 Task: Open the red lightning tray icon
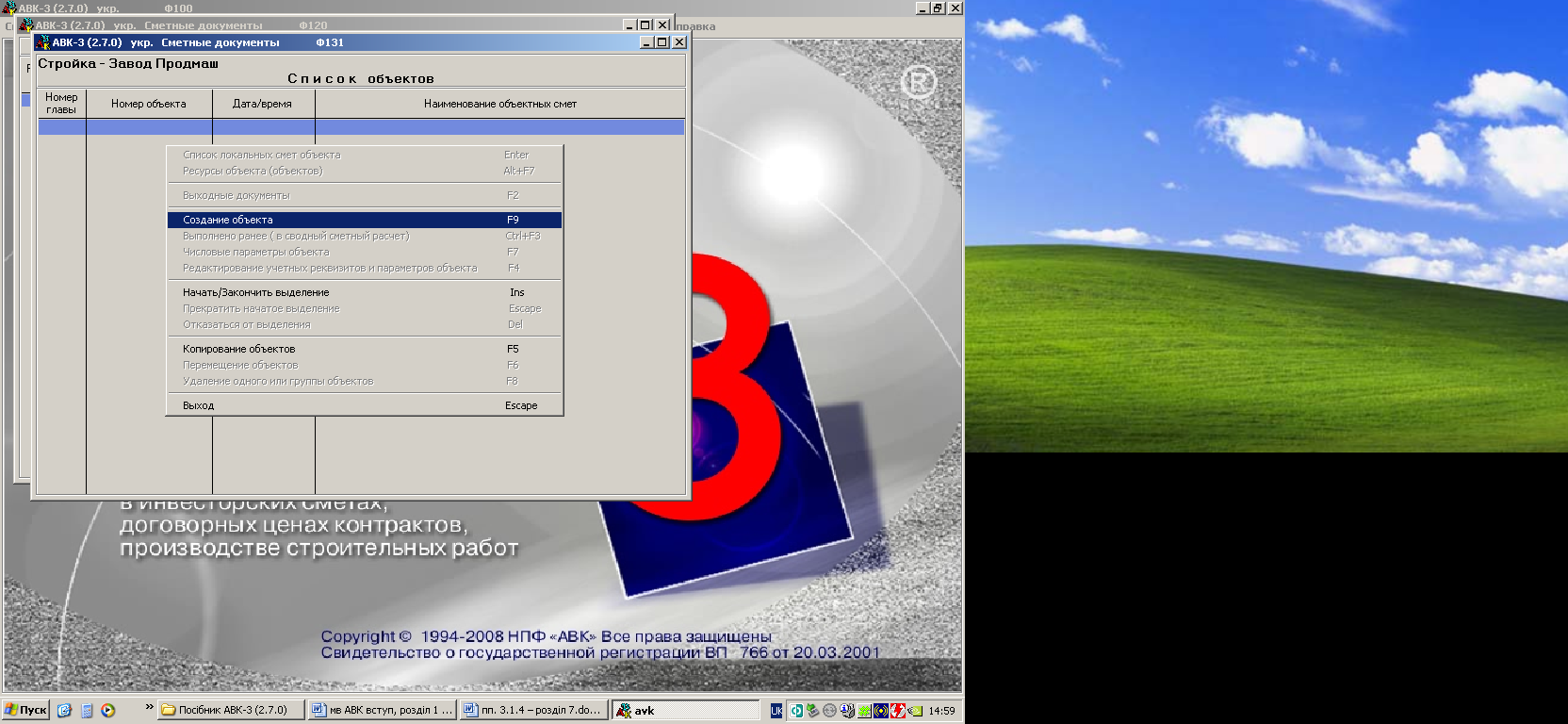898,711
